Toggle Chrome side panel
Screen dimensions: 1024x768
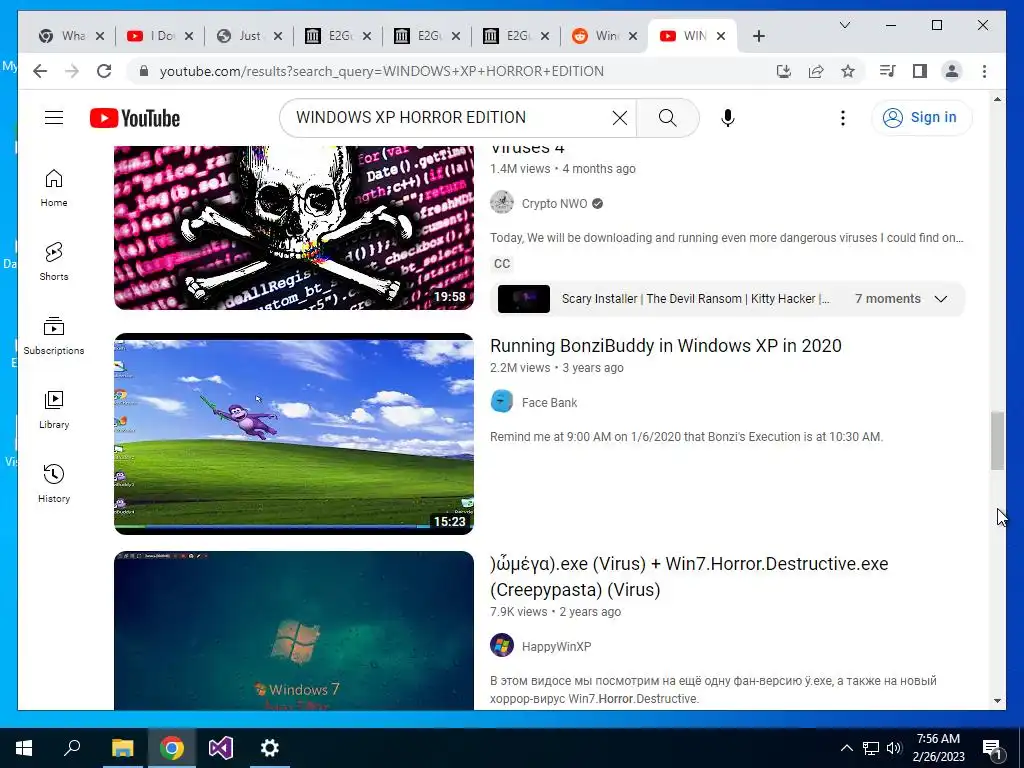coord(920,71)
